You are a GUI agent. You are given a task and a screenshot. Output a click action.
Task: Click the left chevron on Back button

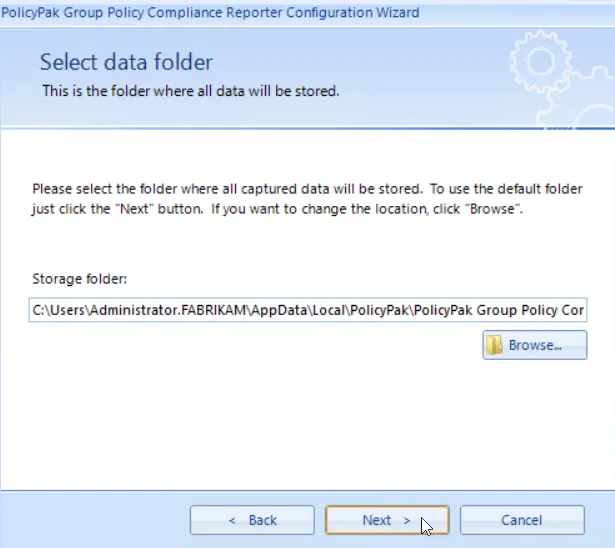point(232,521)
